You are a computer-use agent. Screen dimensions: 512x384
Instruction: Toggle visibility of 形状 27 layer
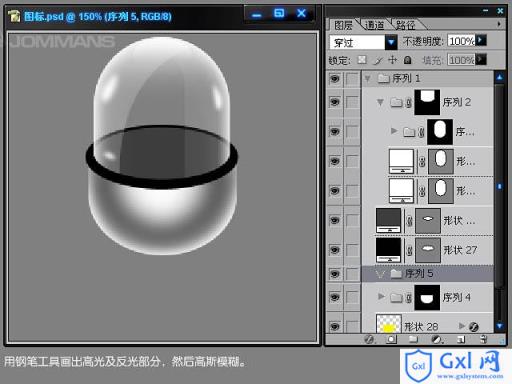[335, 250]
